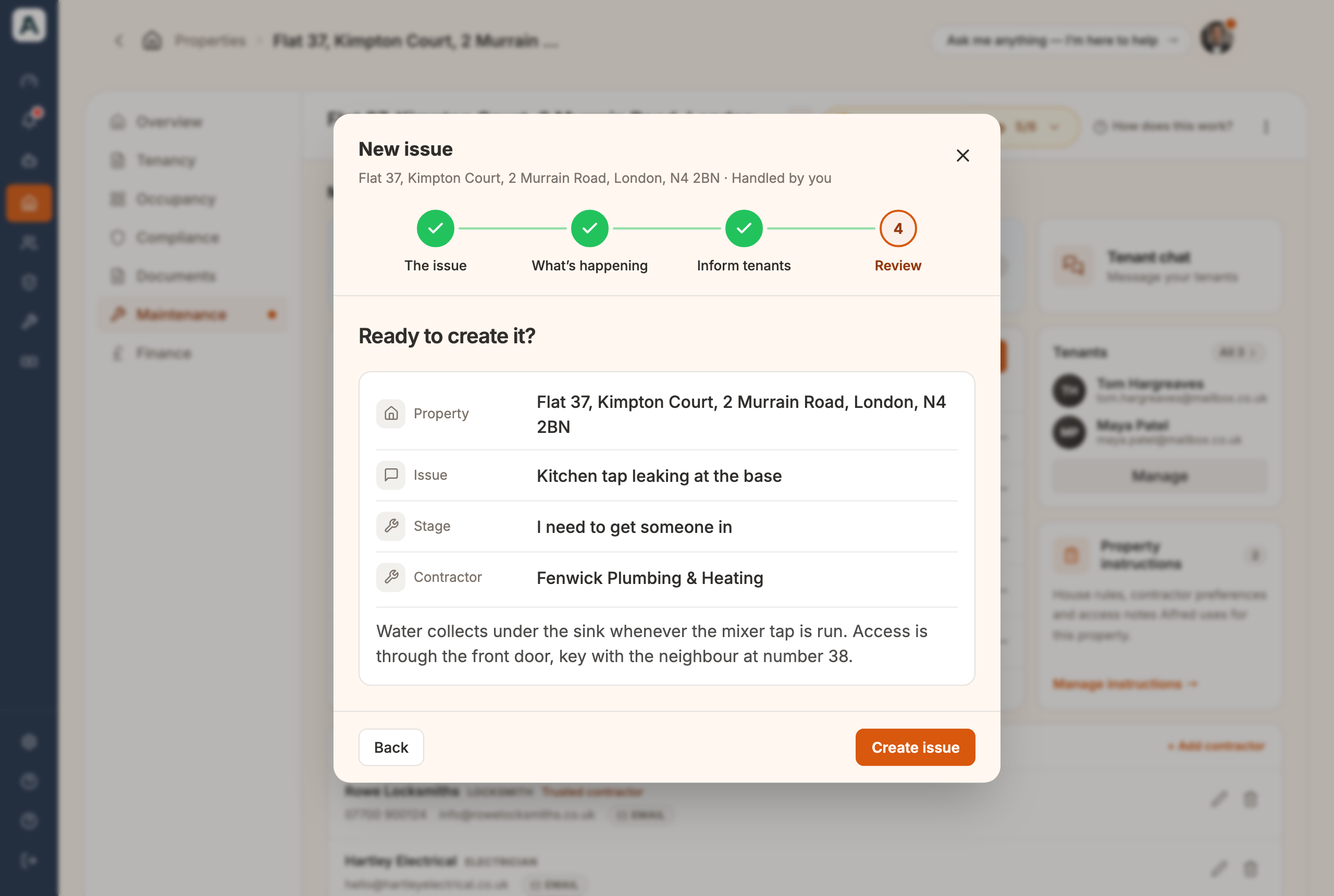Click the home icon in the breadcrumb
The width and height of the screenshot is (1334, 896).
point(152,41)
